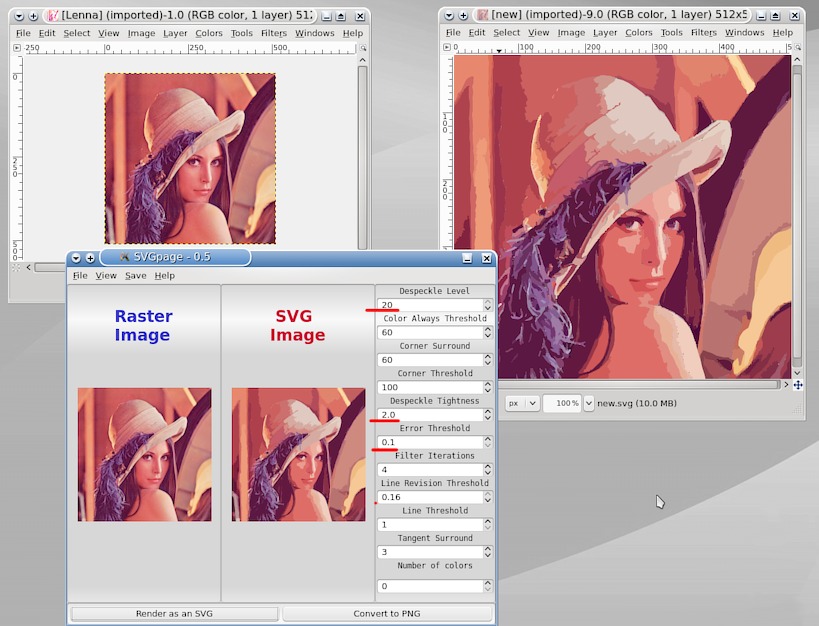
Task: Click GIMP app icon in Lenna titlebar
Action: click(53, 16)
